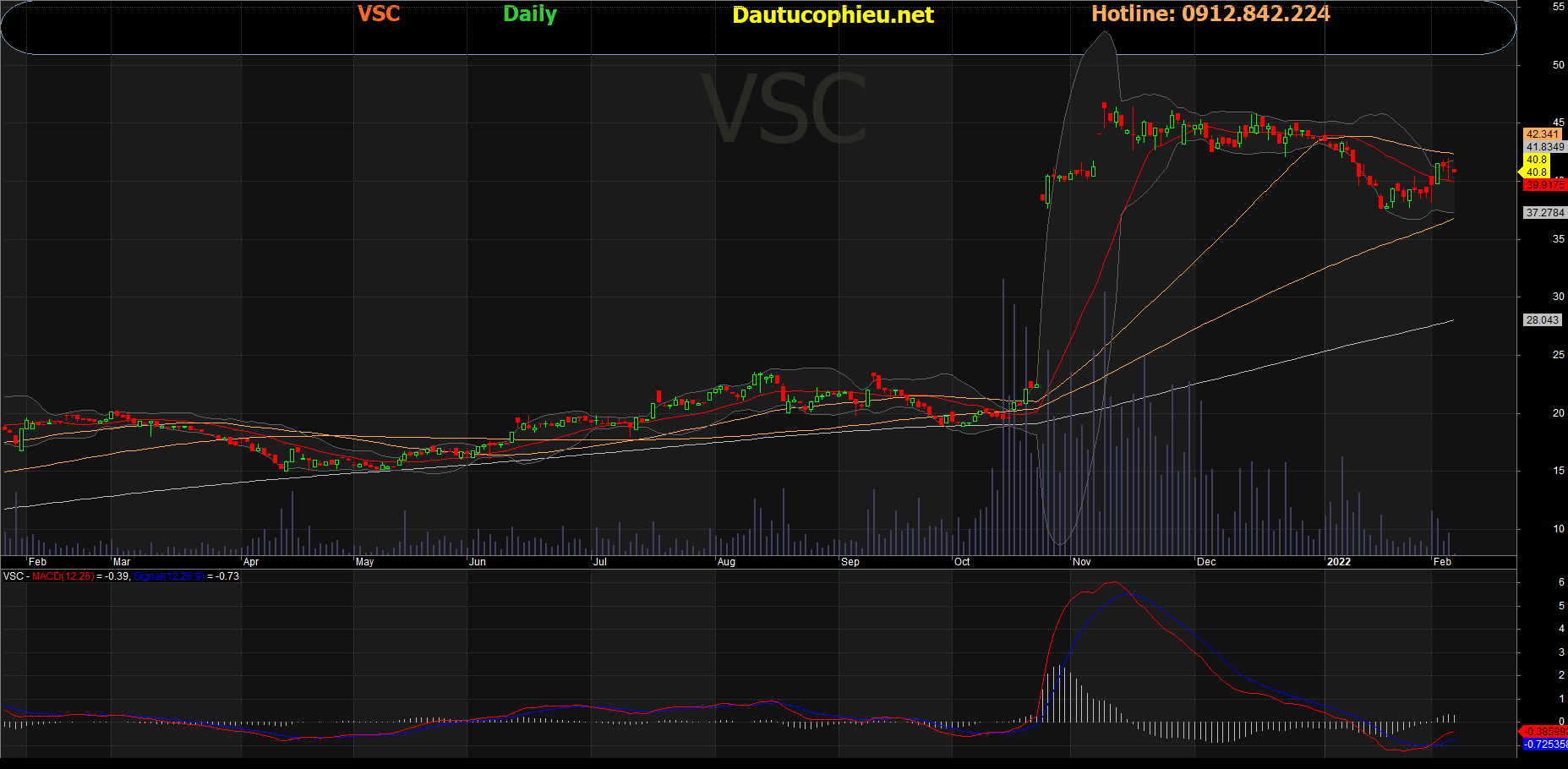1568x769 pixels.
Task: Click the orange VSC ticker title
Action: click(x=379, y=14)
